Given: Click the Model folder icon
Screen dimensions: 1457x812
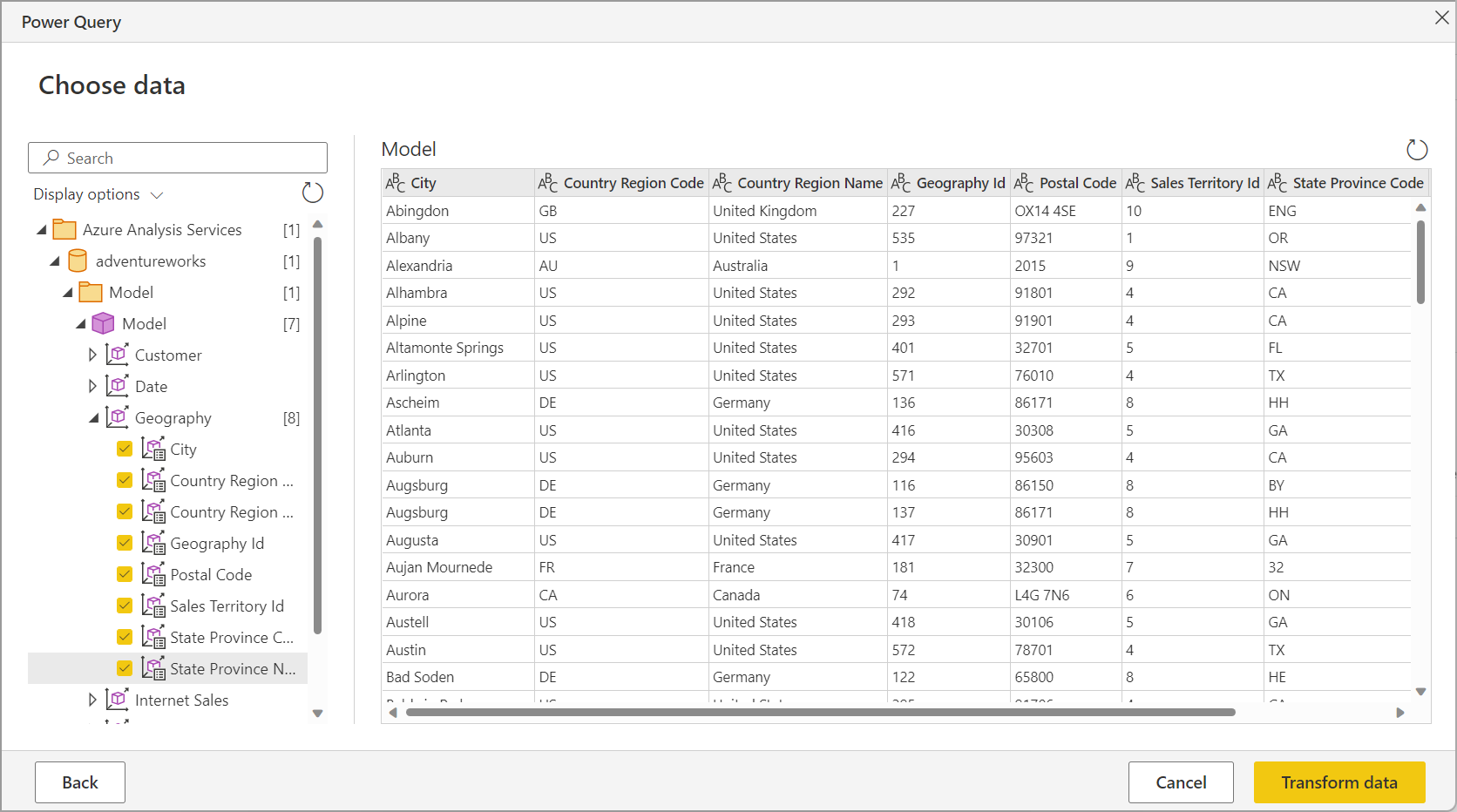Looking at the screenshot, I should 91,292.
